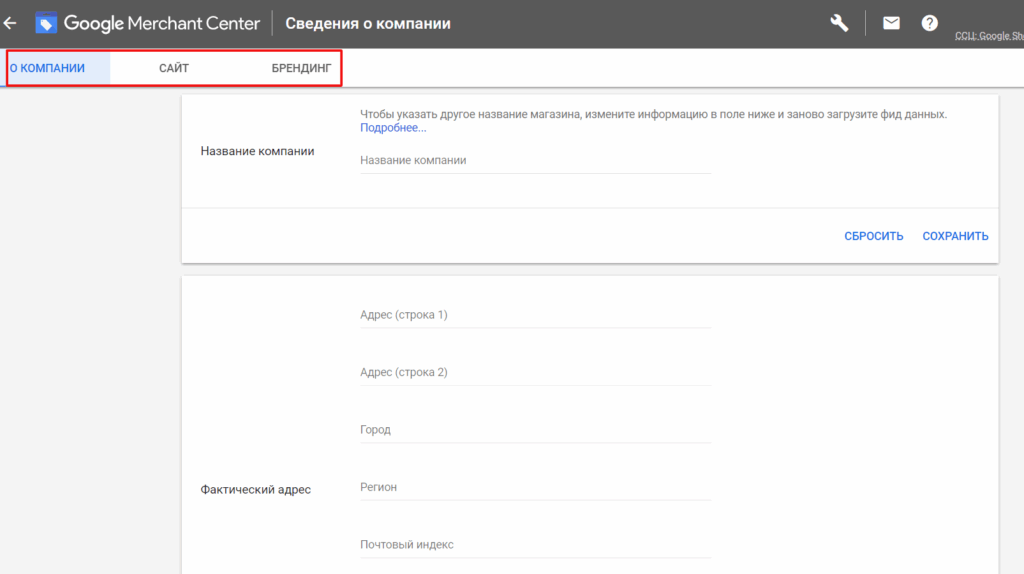
Task: Select the Город input field
Action: point(535,430)
